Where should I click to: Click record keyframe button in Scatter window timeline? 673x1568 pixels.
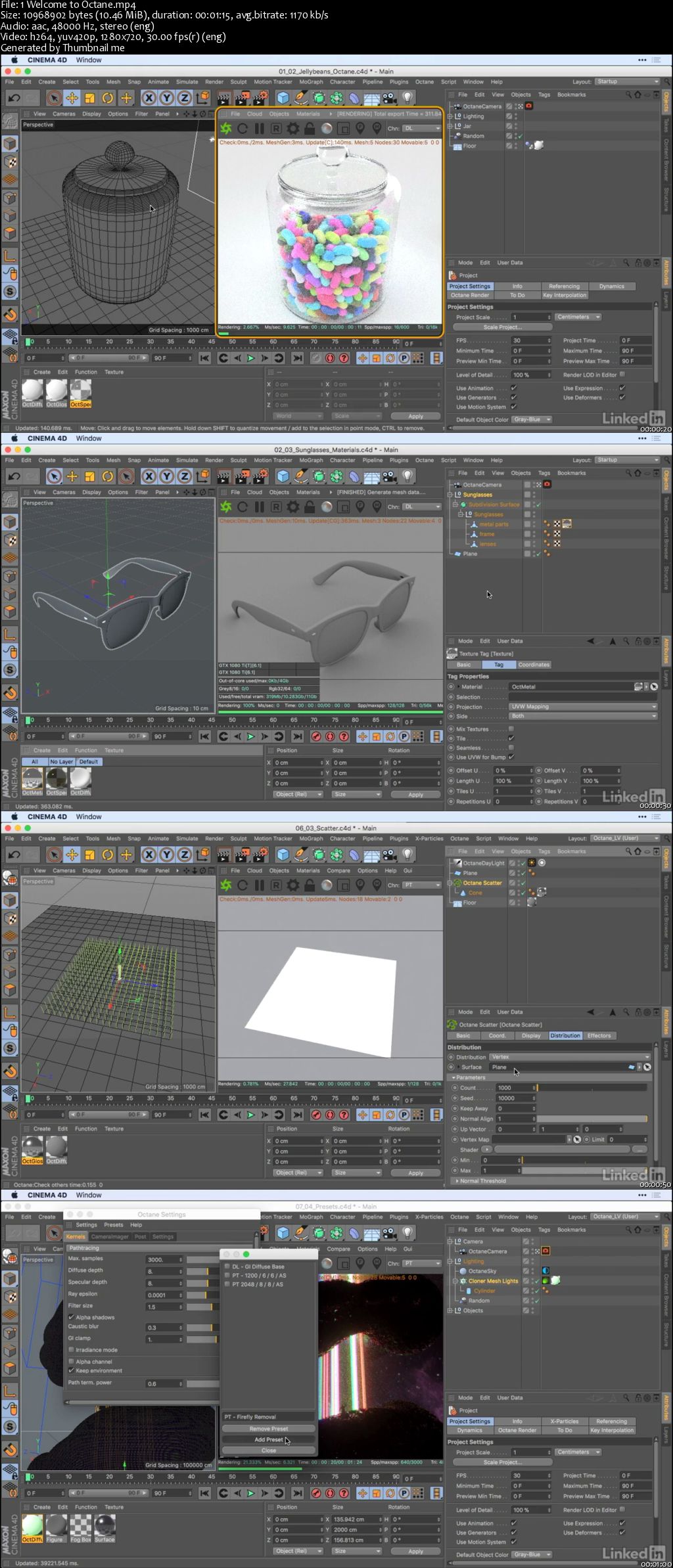(x=315, y=1115)
